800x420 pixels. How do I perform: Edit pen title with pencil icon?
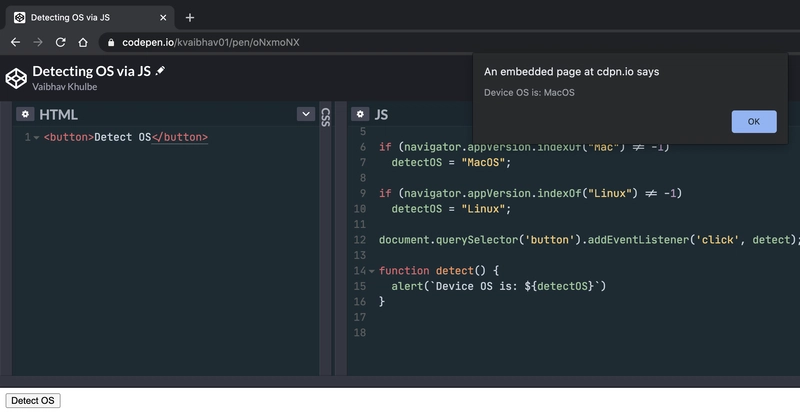click(x=160, y=70)
